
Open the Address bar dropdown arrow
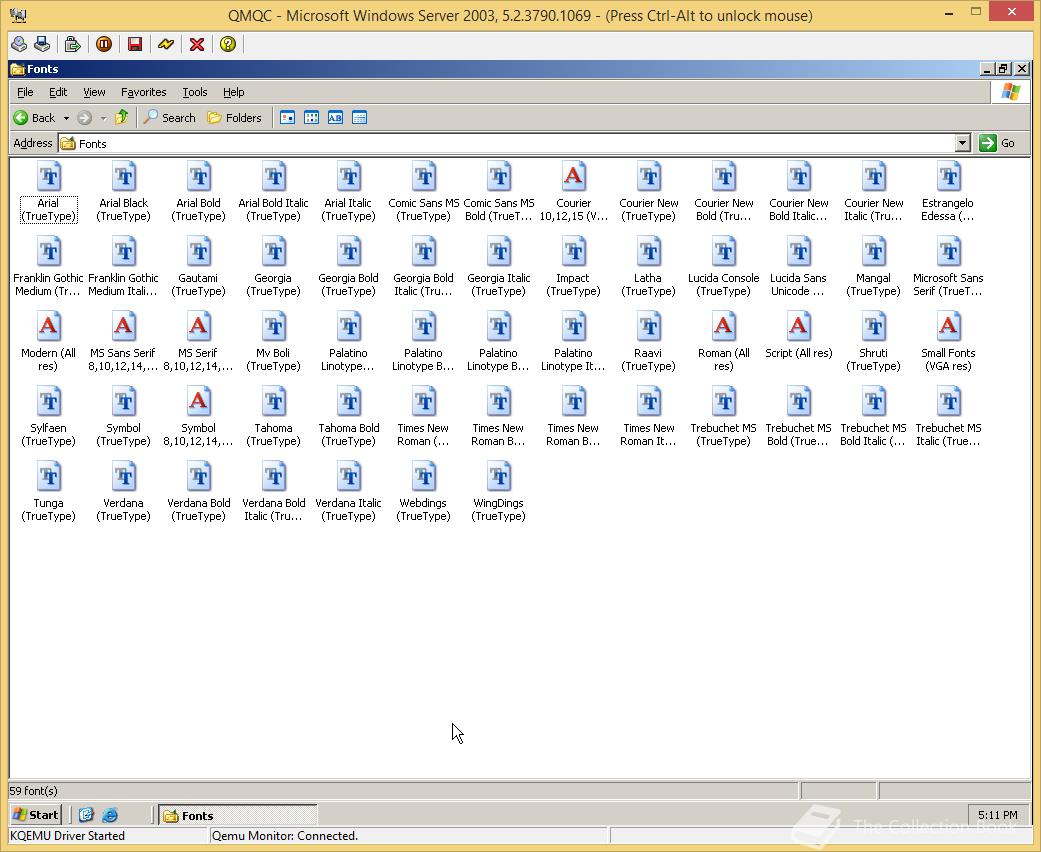(963, 143)
